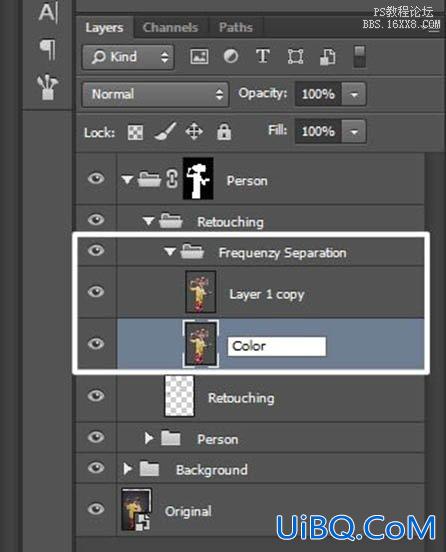Filter layers by pixel image icon

(199, 56)
